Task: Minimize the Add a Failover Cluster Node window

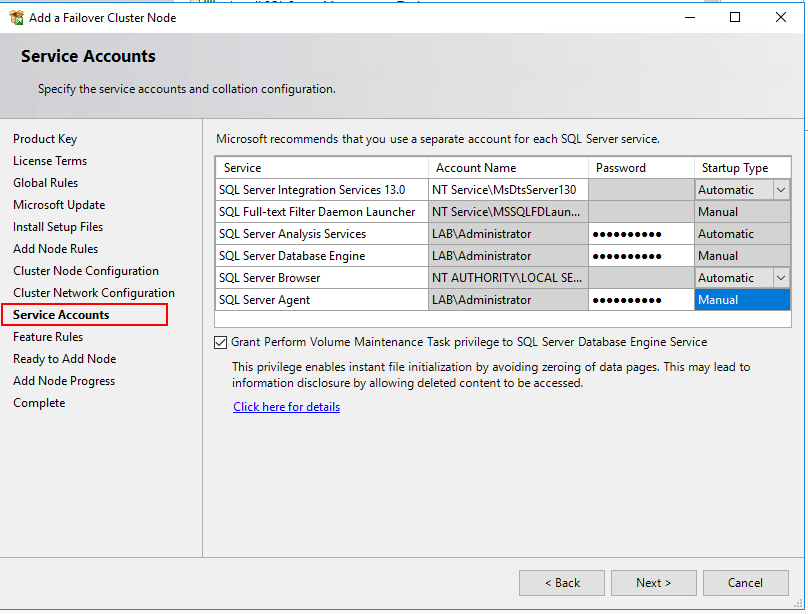Action: click(x=690, y=18)
